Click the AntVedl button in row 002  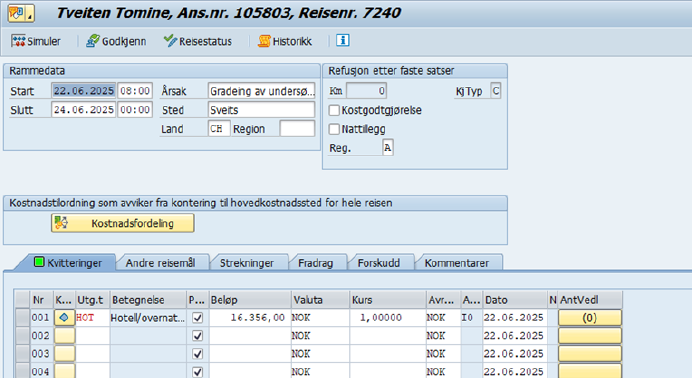click(590, 336)
